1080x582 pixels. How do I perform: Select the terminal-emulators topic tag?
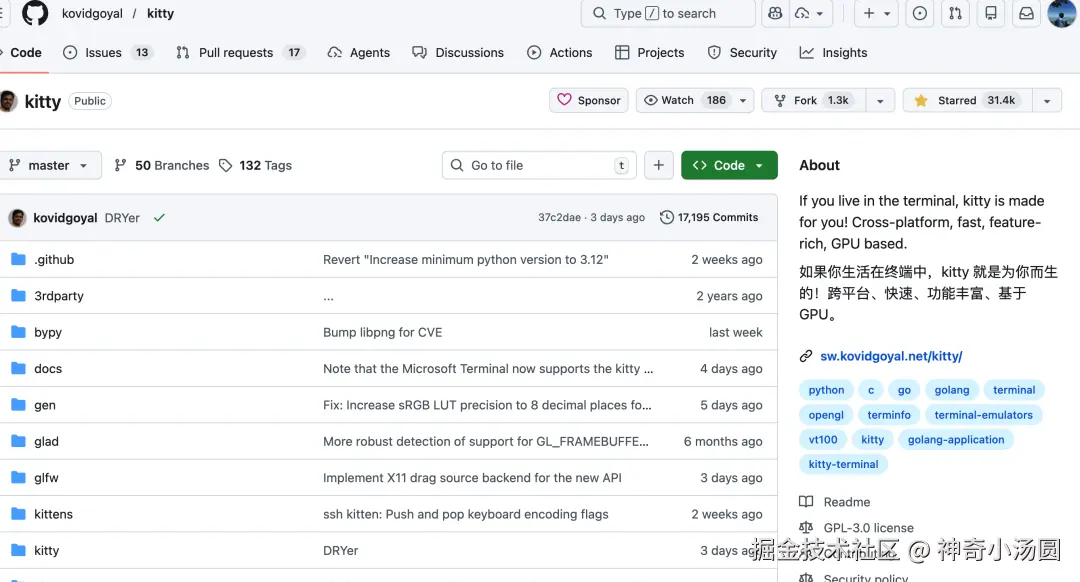(x=984, y=415)
